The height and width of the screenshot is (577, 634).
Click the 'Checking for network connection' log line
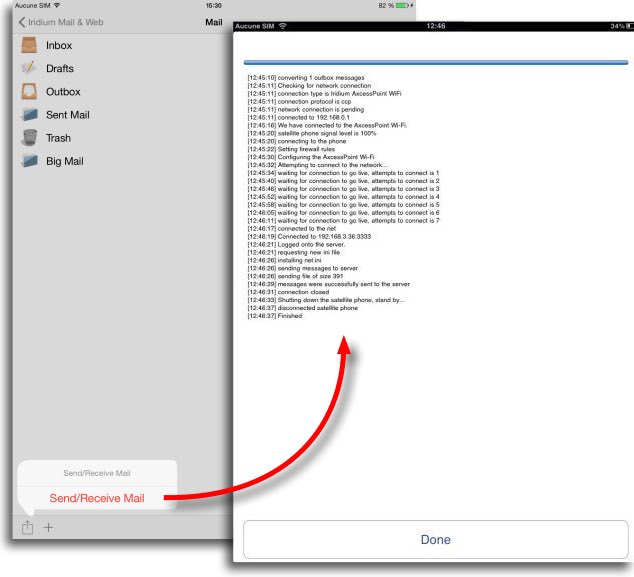[x=309, y=85]
